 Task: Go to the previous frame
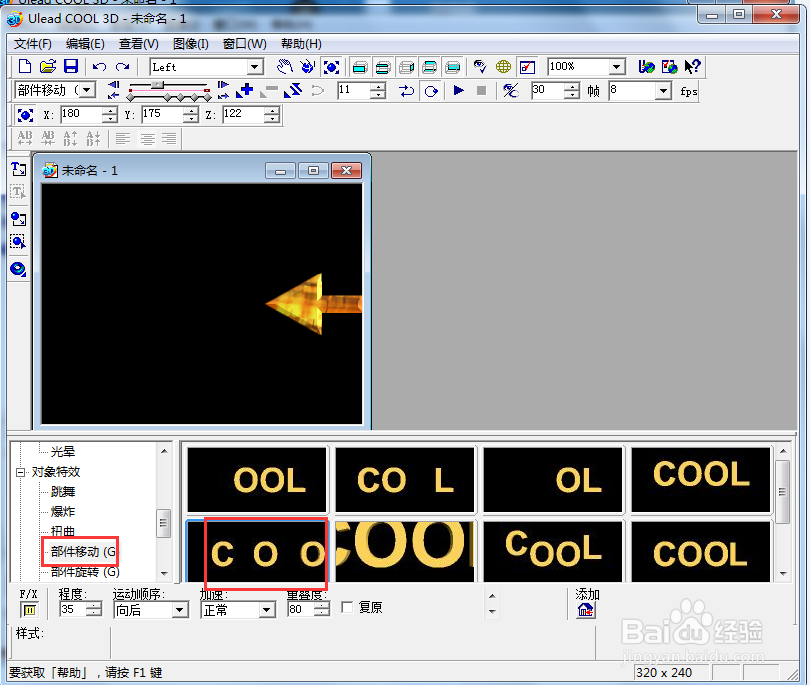tap(114, 85)
